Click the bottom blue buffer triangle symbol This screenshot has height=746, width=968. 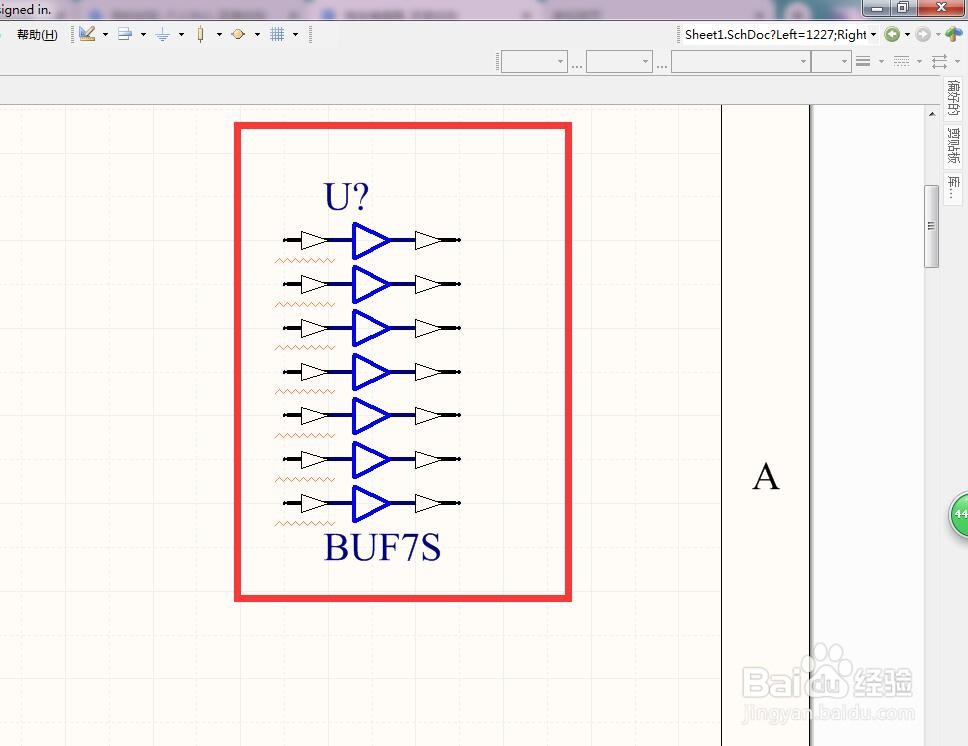click(x=371, y=503)
